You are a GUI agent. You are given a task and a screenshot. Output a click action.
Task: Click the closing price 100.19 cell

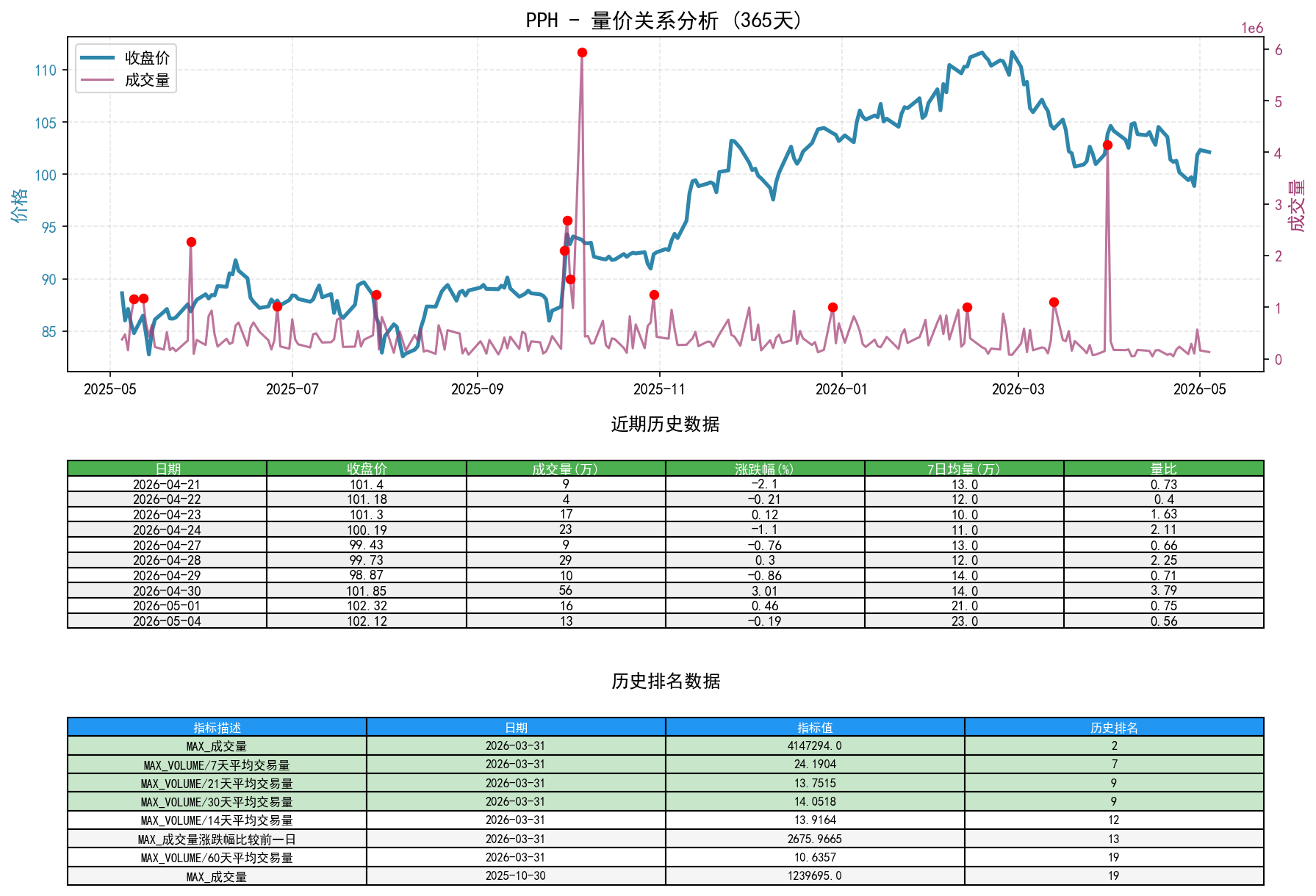(x=367, y=530)
